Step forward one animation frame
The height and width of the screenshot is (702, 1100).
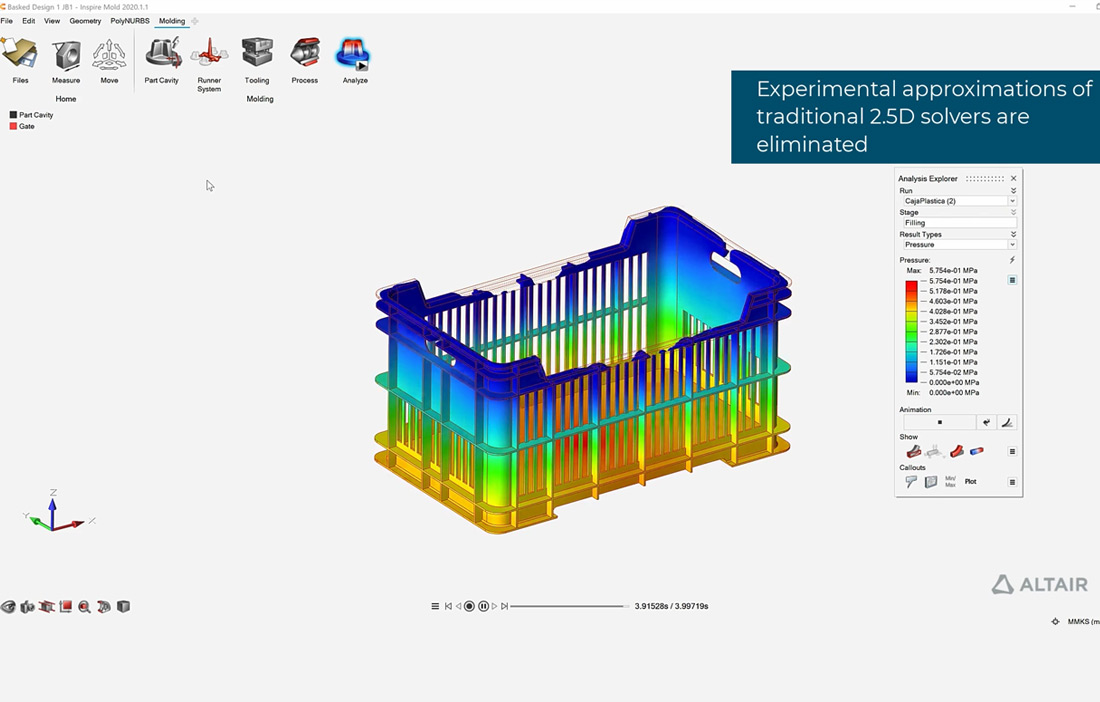click(495, 606)
